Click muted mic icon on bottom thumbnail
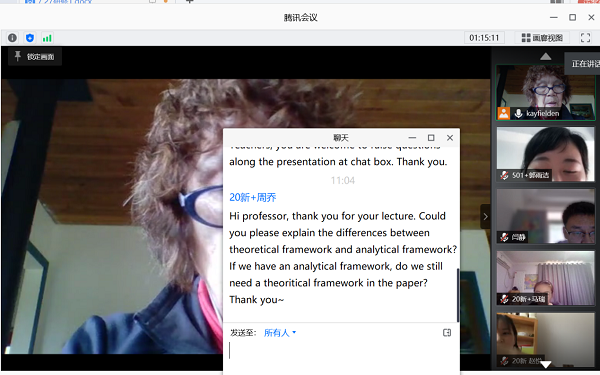 click(x=504, y=361)
